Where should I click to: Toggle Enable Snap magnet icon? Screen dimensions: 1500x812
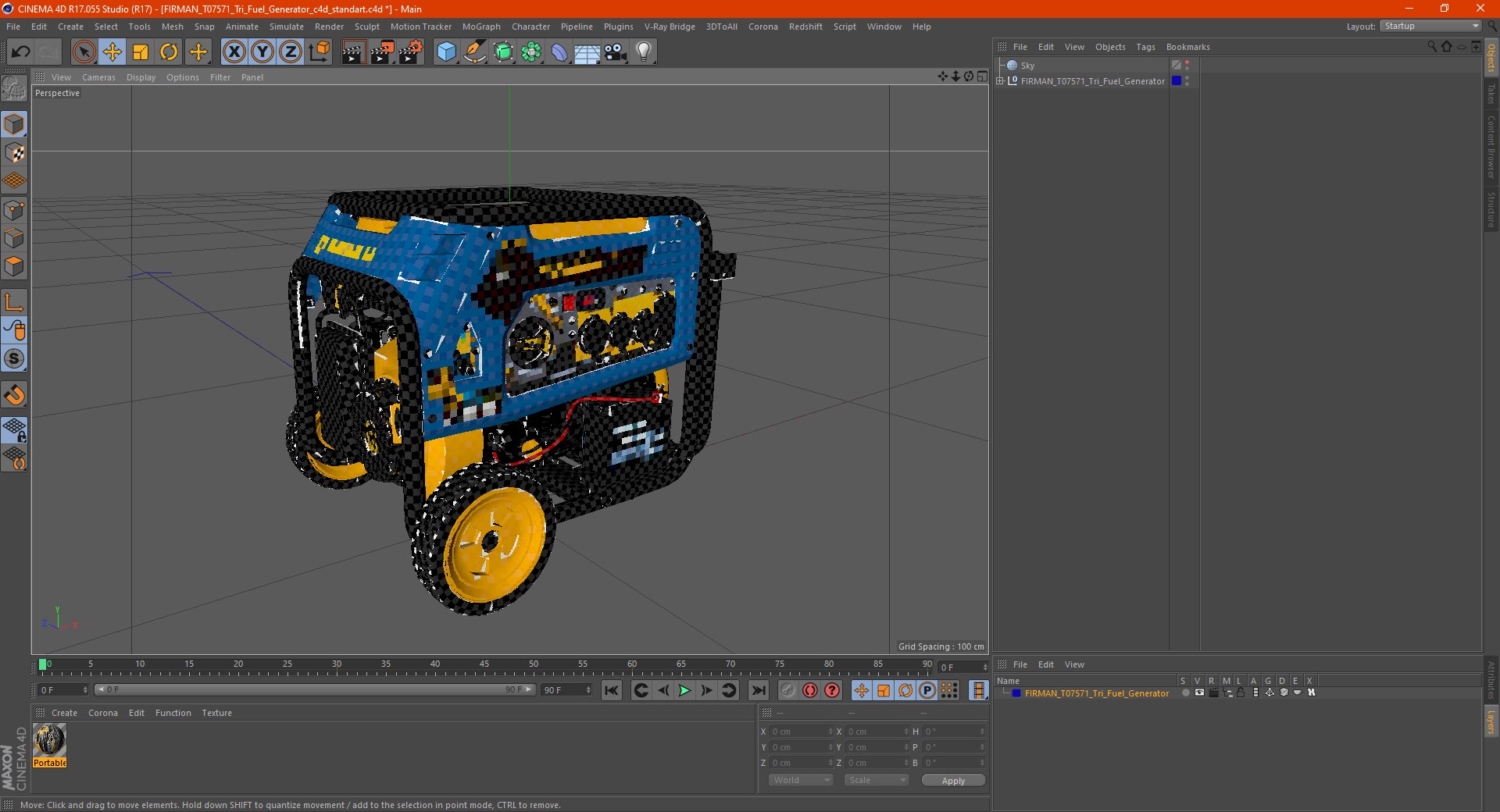[14, 395]
